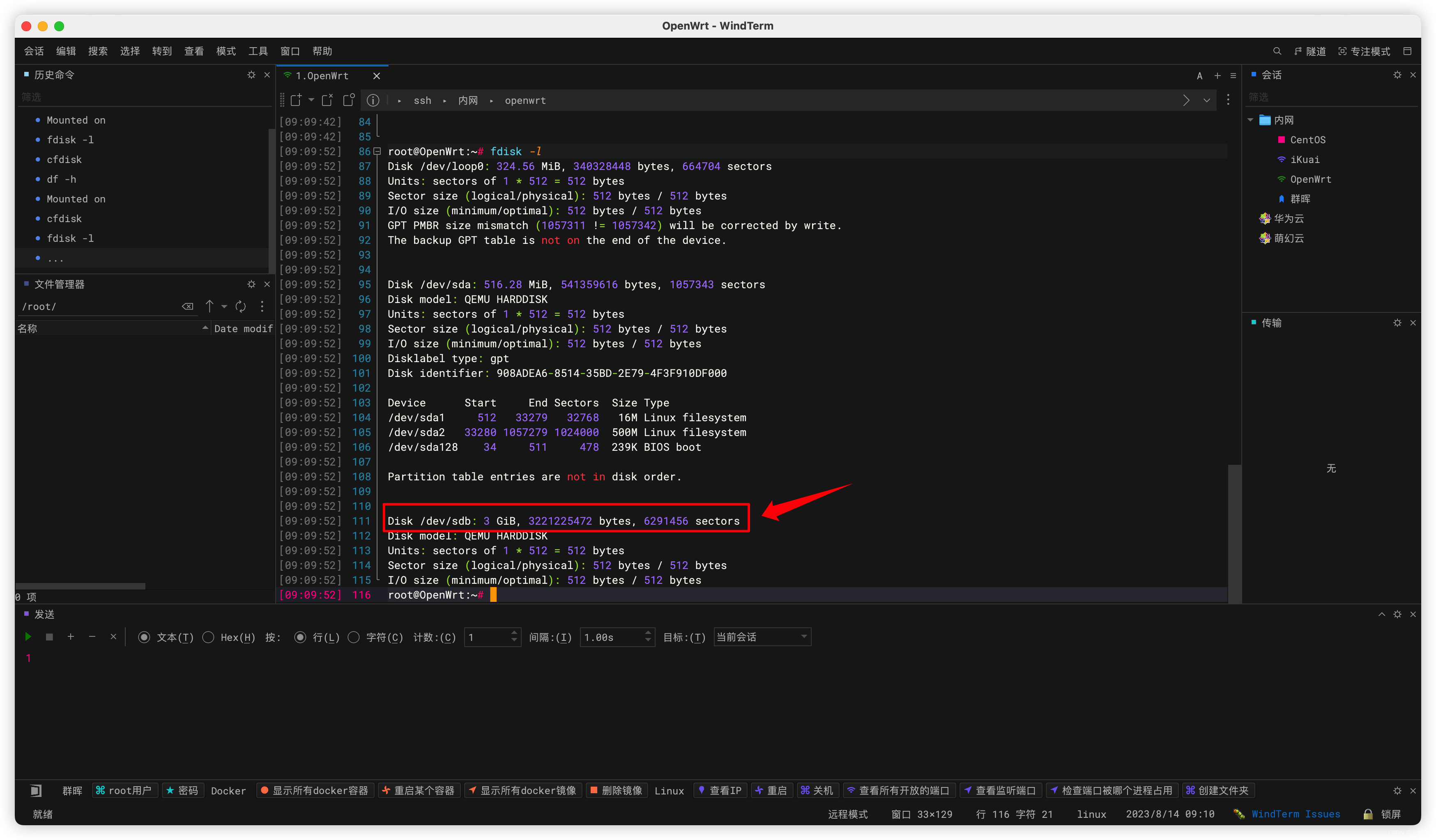The image size is (1436, 840).
Task: Click the 查看IP quick command button
Action: tap(720, 790)
